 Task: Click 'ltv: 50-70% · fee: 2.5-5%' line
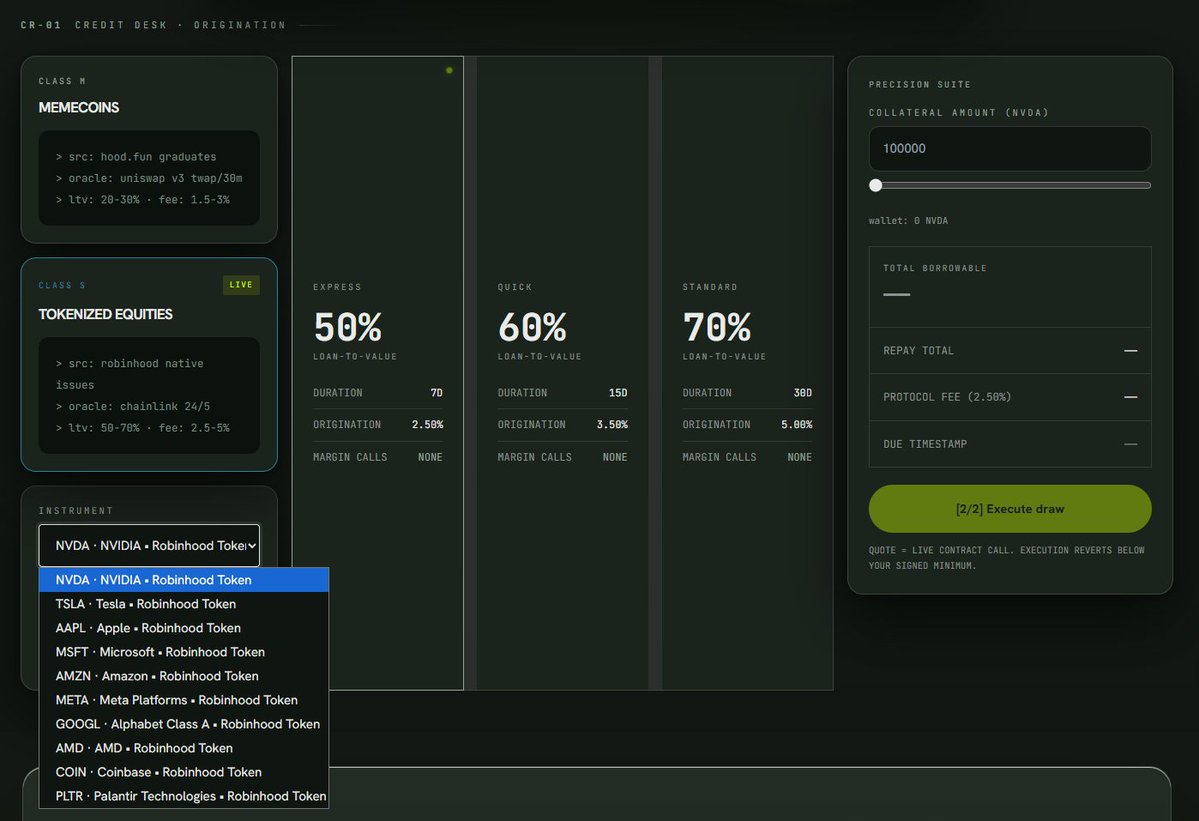pyautogui.click(x=142, y=428)
